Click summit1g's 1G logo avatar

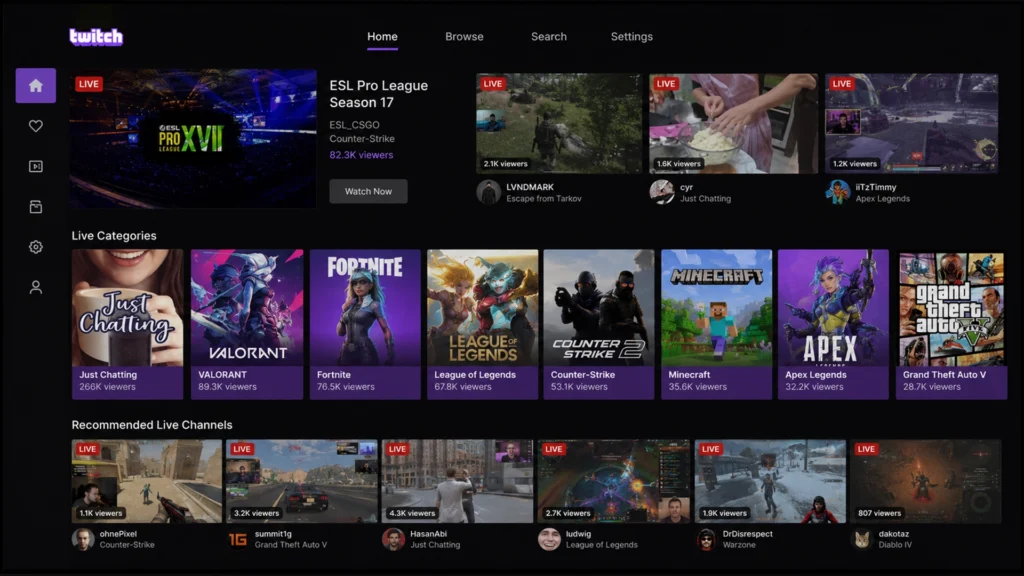[238, 539]
